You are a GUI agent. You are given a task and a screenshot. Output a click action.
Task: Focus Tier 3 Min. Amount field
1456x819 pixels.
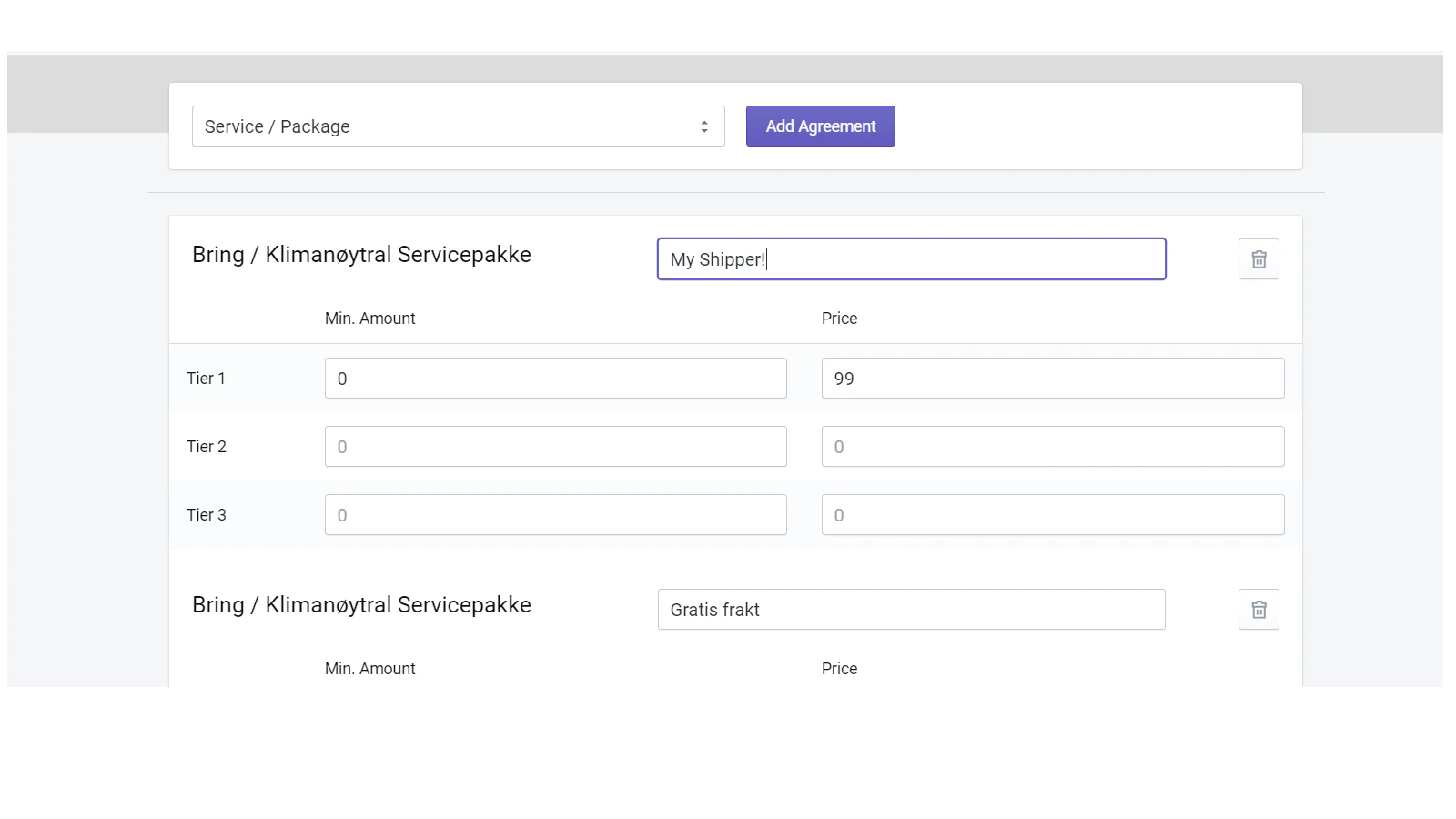(x=556, y=515)
